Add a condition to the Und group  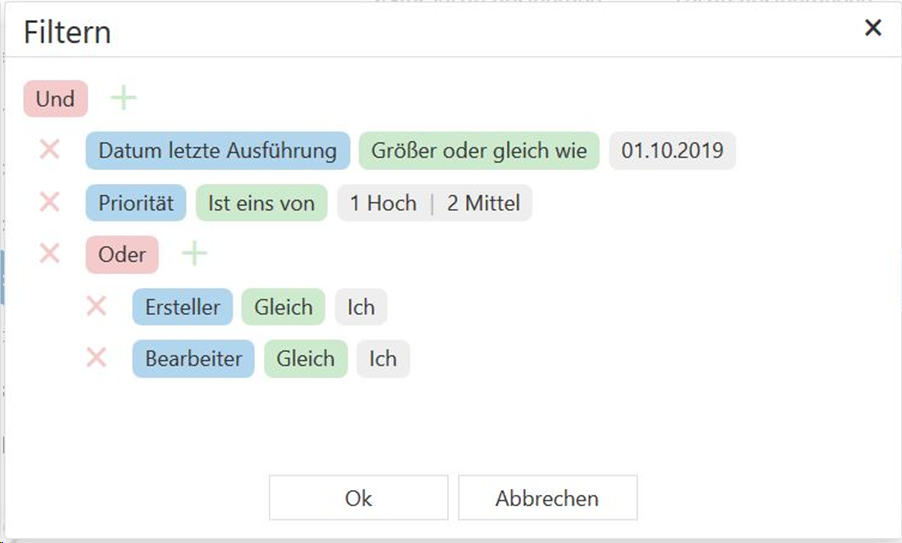click(x=123, y=98)
